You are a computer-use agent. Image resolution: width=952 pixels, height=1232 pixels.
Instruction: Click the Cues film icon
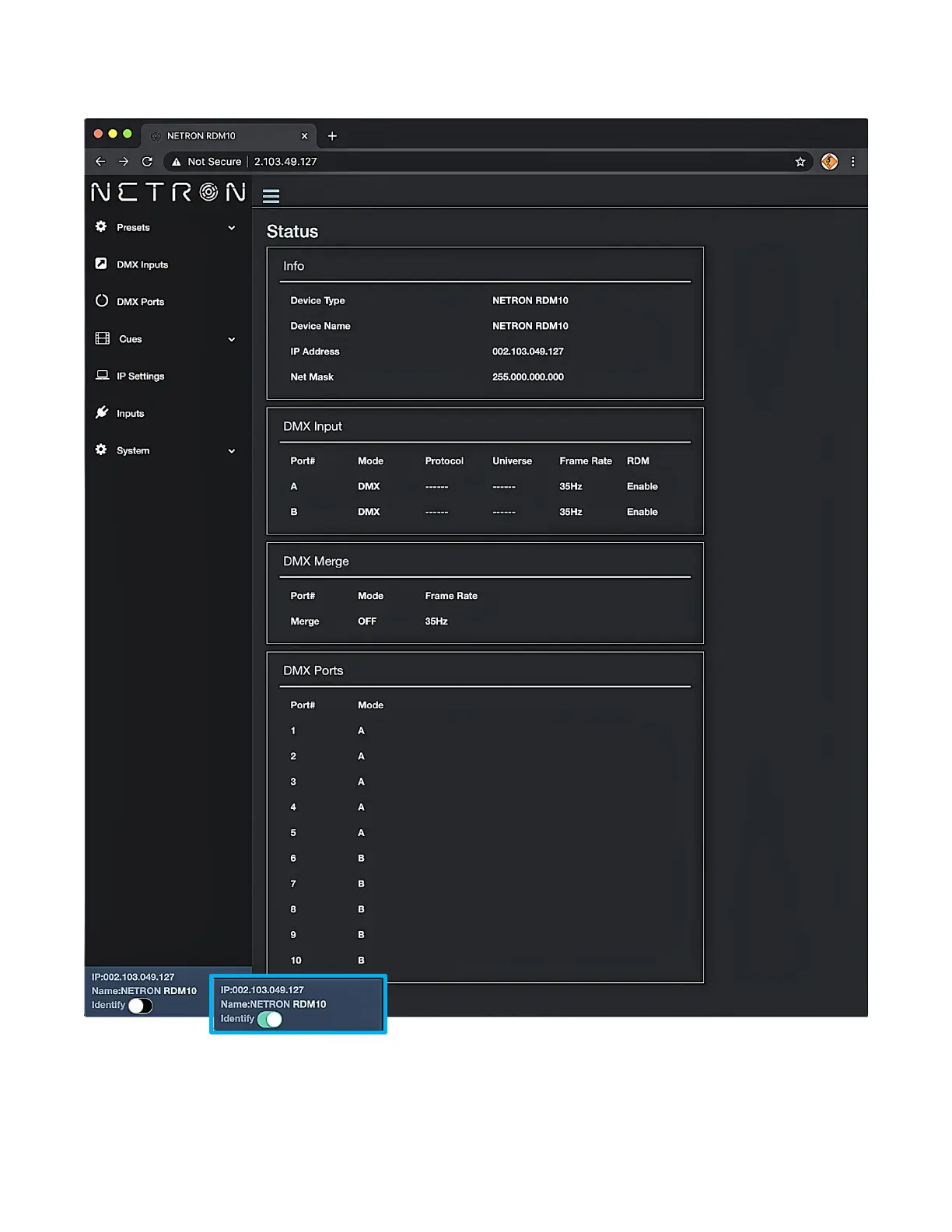102,338
